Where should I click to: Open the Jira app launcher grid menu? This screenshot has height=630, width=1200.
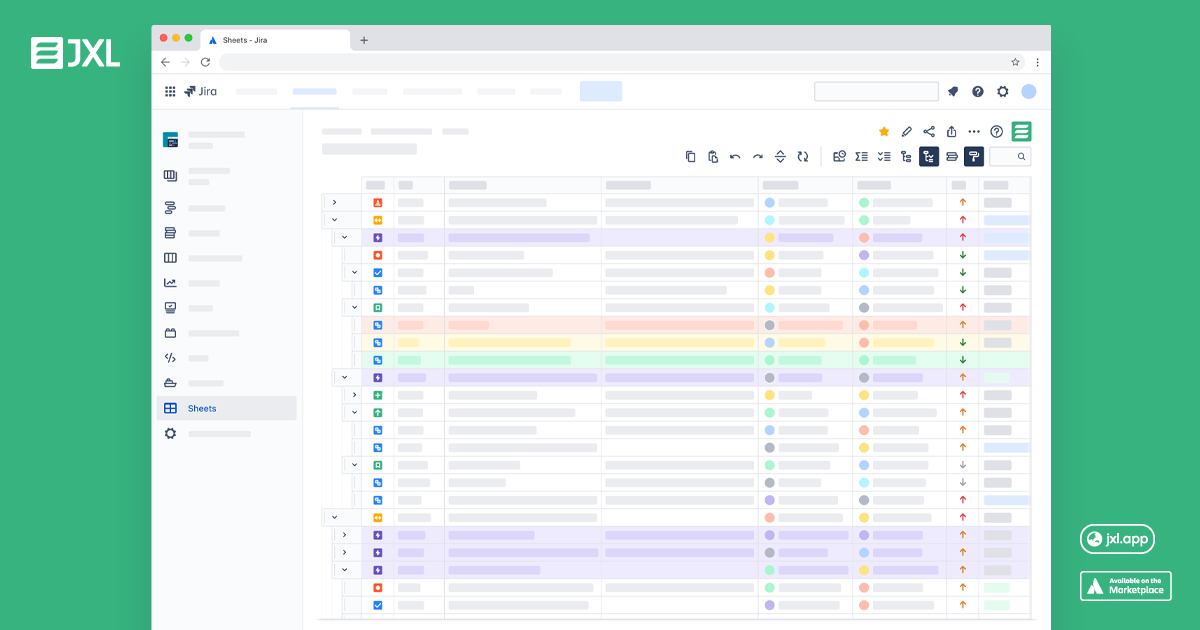170,91
